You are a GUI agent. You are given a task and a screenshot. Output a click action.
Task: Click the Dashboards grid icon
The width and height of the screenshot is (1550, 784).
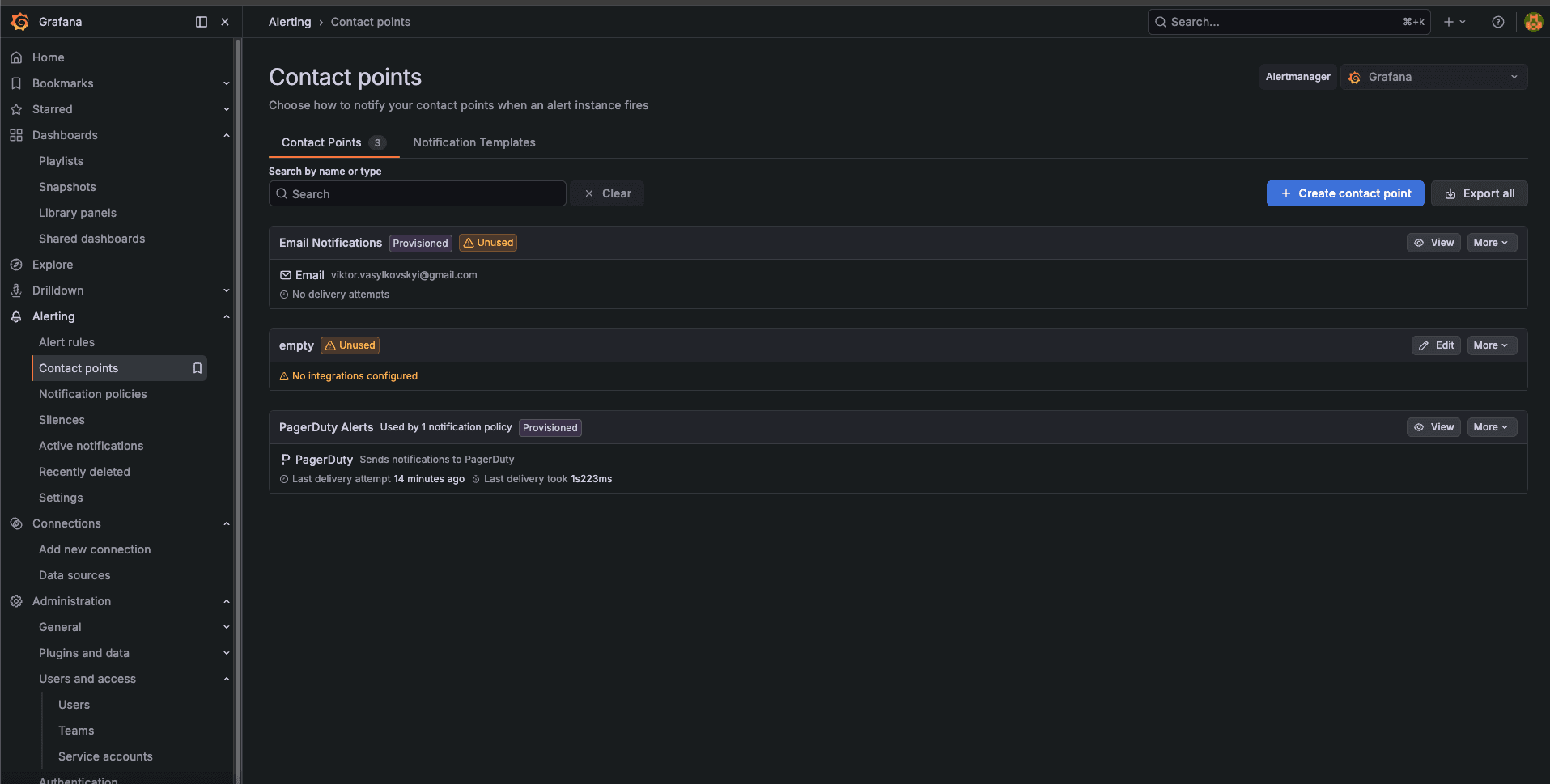pos(16,135)
